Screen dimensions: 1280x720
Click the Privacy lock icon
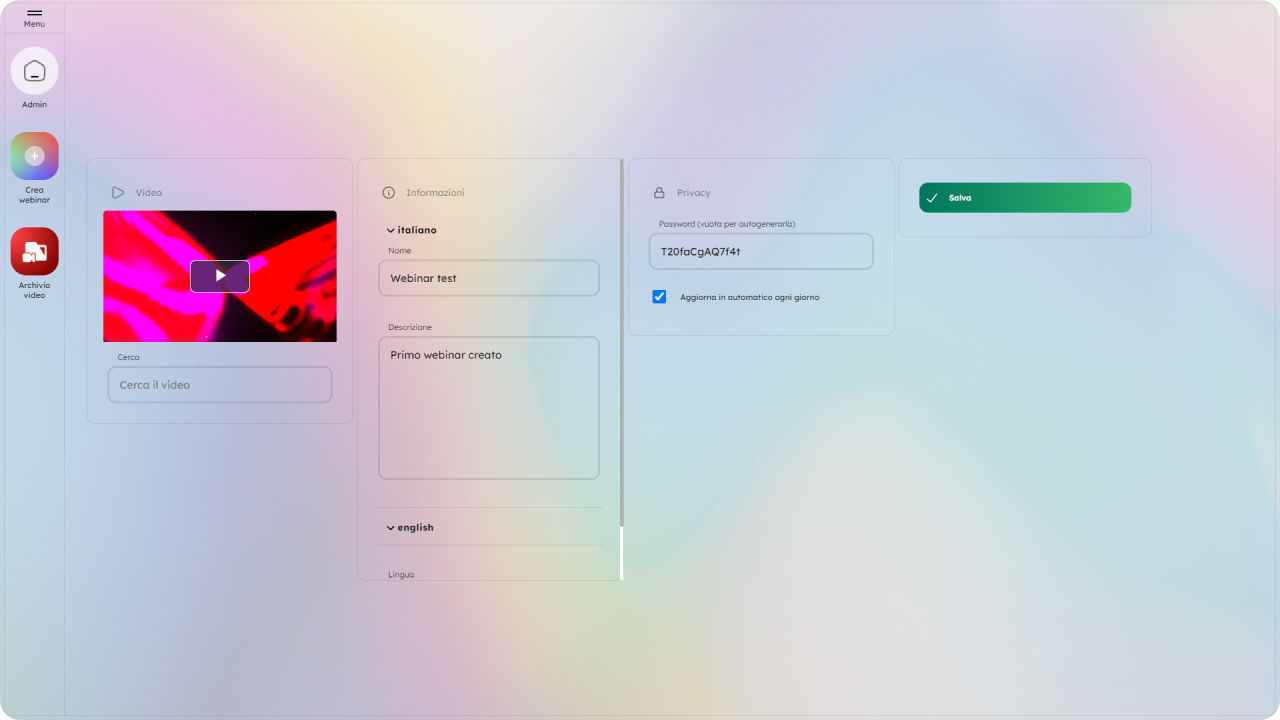(659, 192)
